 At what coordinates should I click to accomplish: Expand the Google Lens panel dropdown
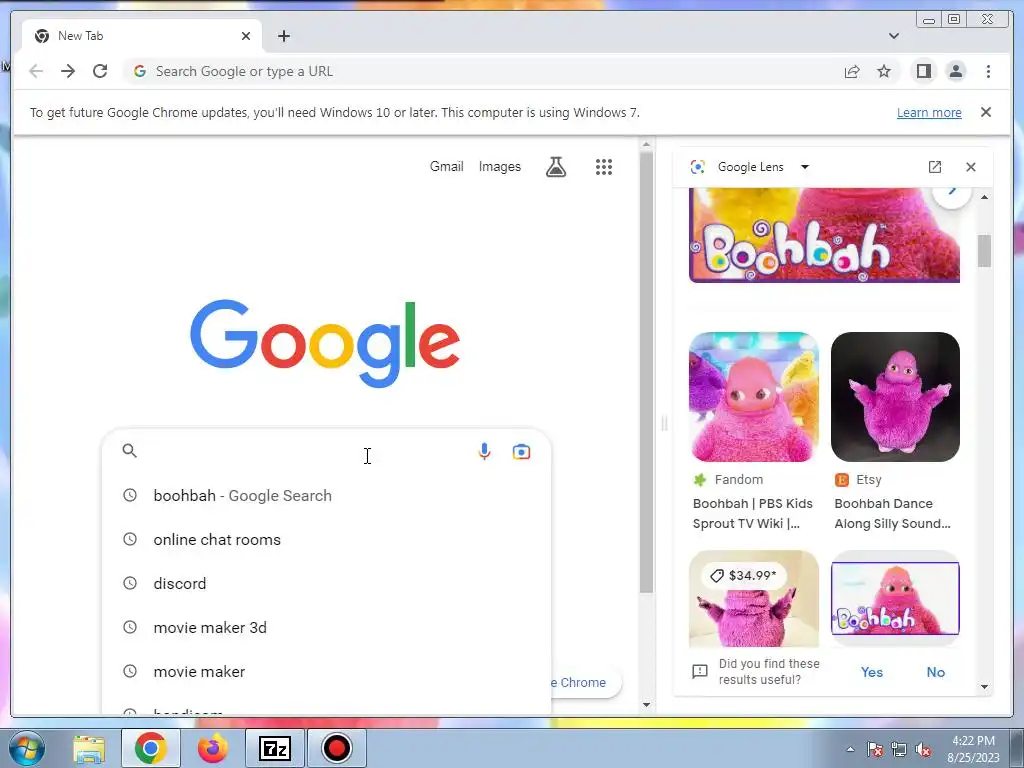pos(805,167)
